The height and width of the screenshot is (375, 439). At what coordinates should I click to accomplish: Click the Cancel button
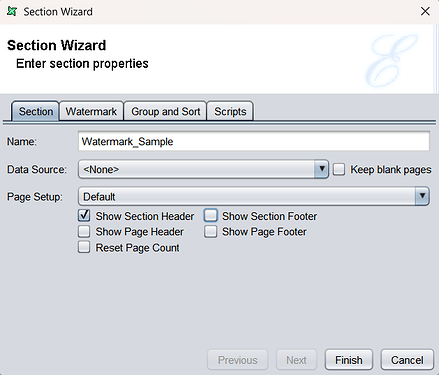(407, 360)
